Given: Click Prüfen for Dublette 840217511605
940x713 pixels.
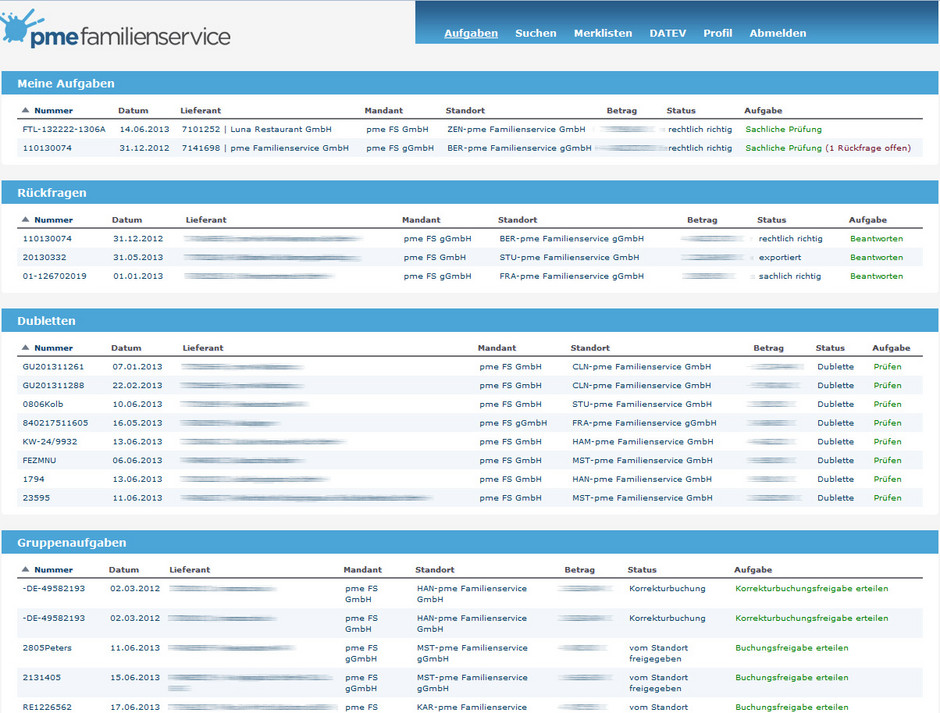Looking at the screenshot, I should tap(887, 423).
